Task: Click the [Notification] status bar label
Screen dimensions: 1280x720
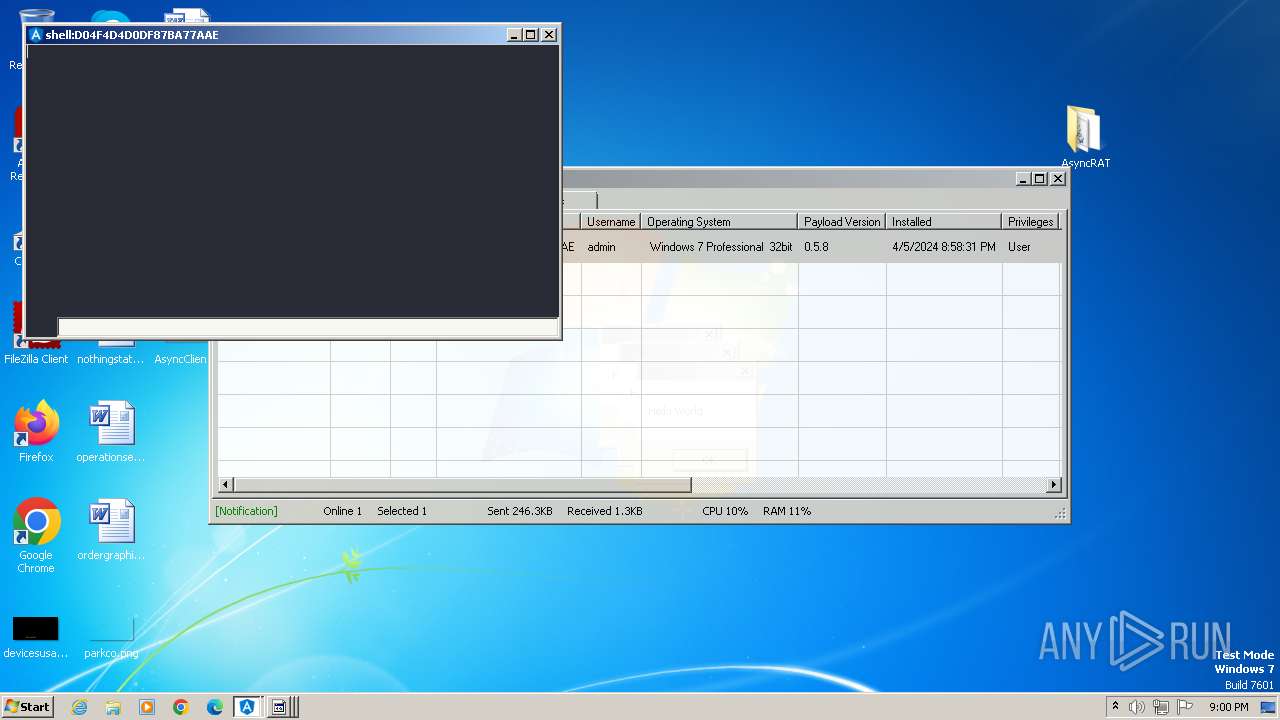Action: pyautogui.click(x=246, y=511)
